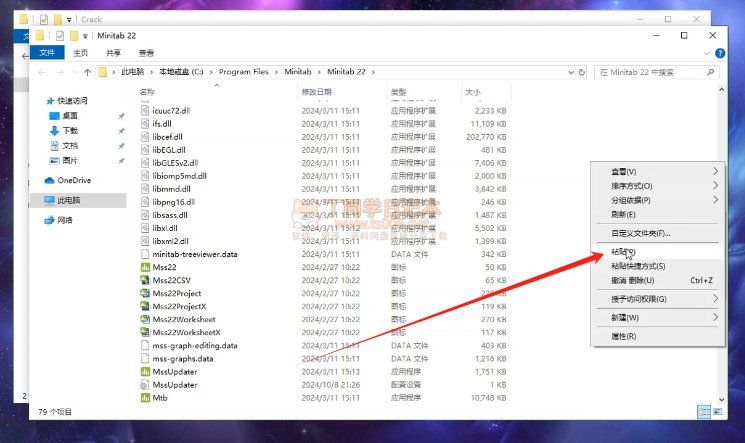745x443 pixels.
Task: Open the 主页 ribbon tab
Action: (80, 53)
